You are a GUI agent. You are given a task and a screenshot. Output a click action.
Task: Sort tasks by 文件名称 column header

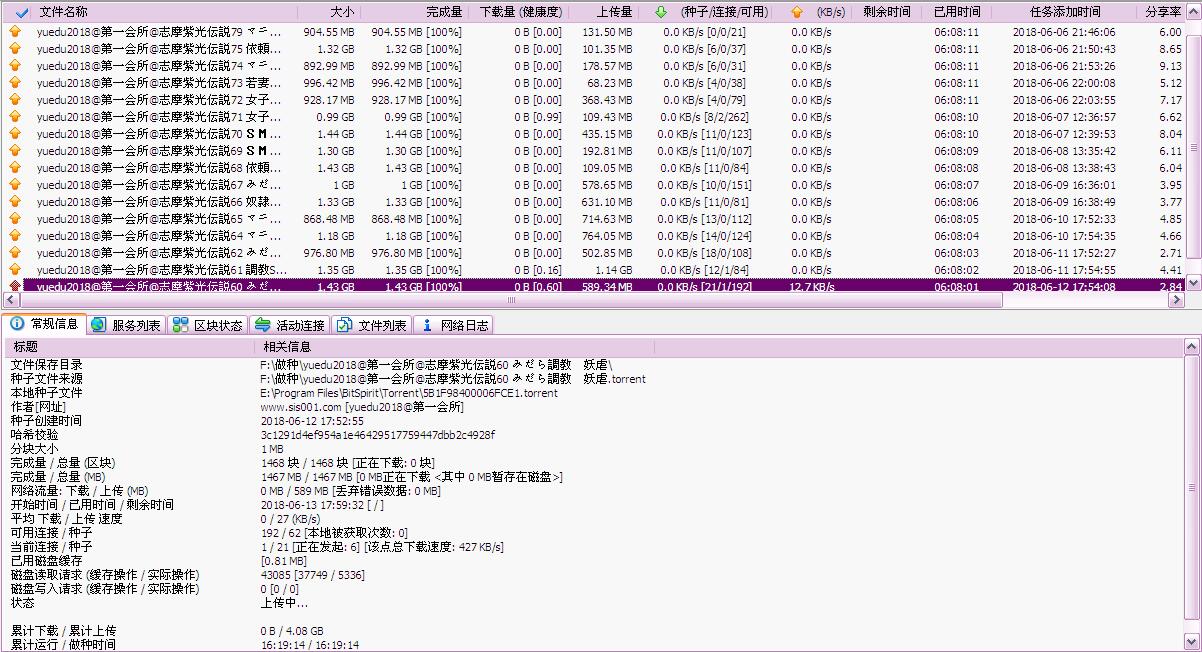tap(64, 12)
